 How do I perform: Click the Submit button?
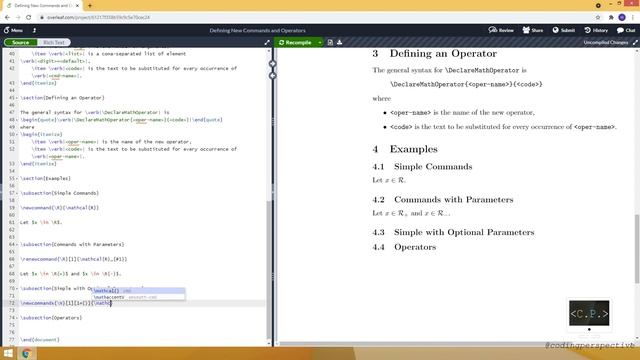click(x=564, y=30)
